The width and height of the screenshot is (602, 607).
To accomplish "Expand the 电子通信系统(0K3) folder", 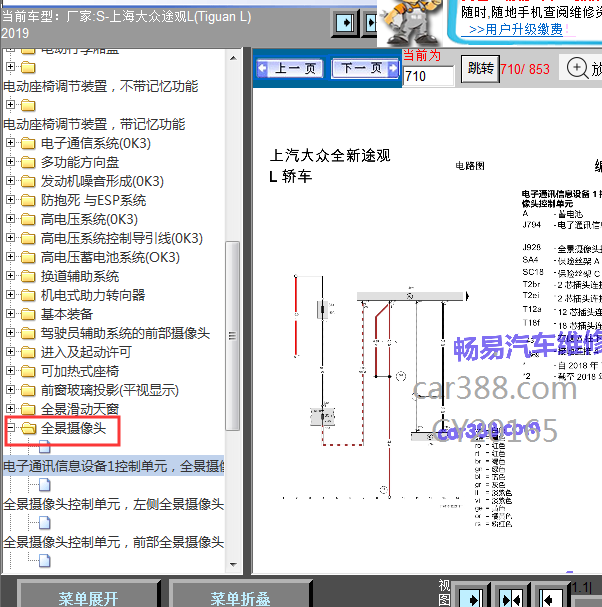I will 10,143.
